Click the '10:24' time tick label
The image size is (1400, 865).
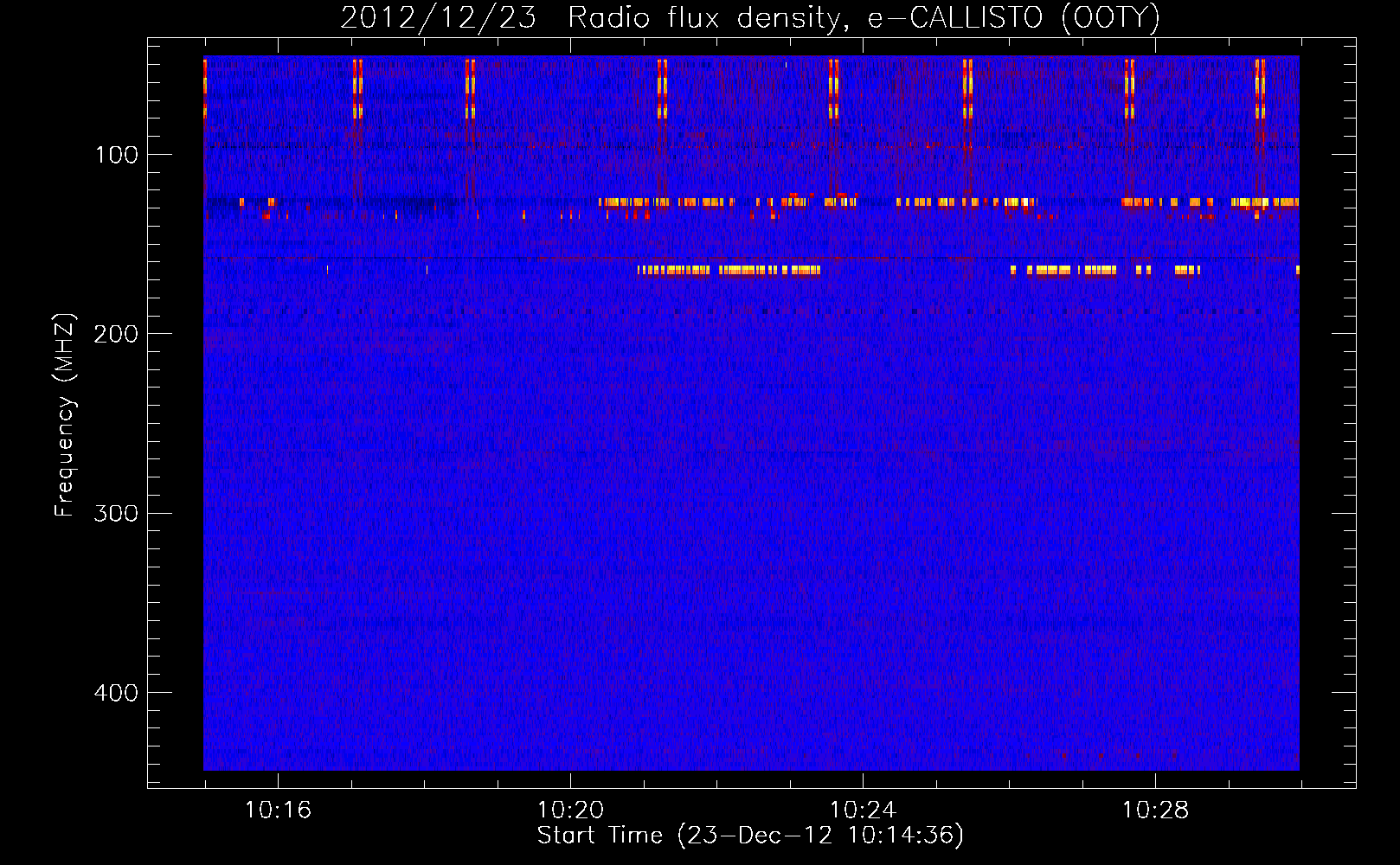863,811
